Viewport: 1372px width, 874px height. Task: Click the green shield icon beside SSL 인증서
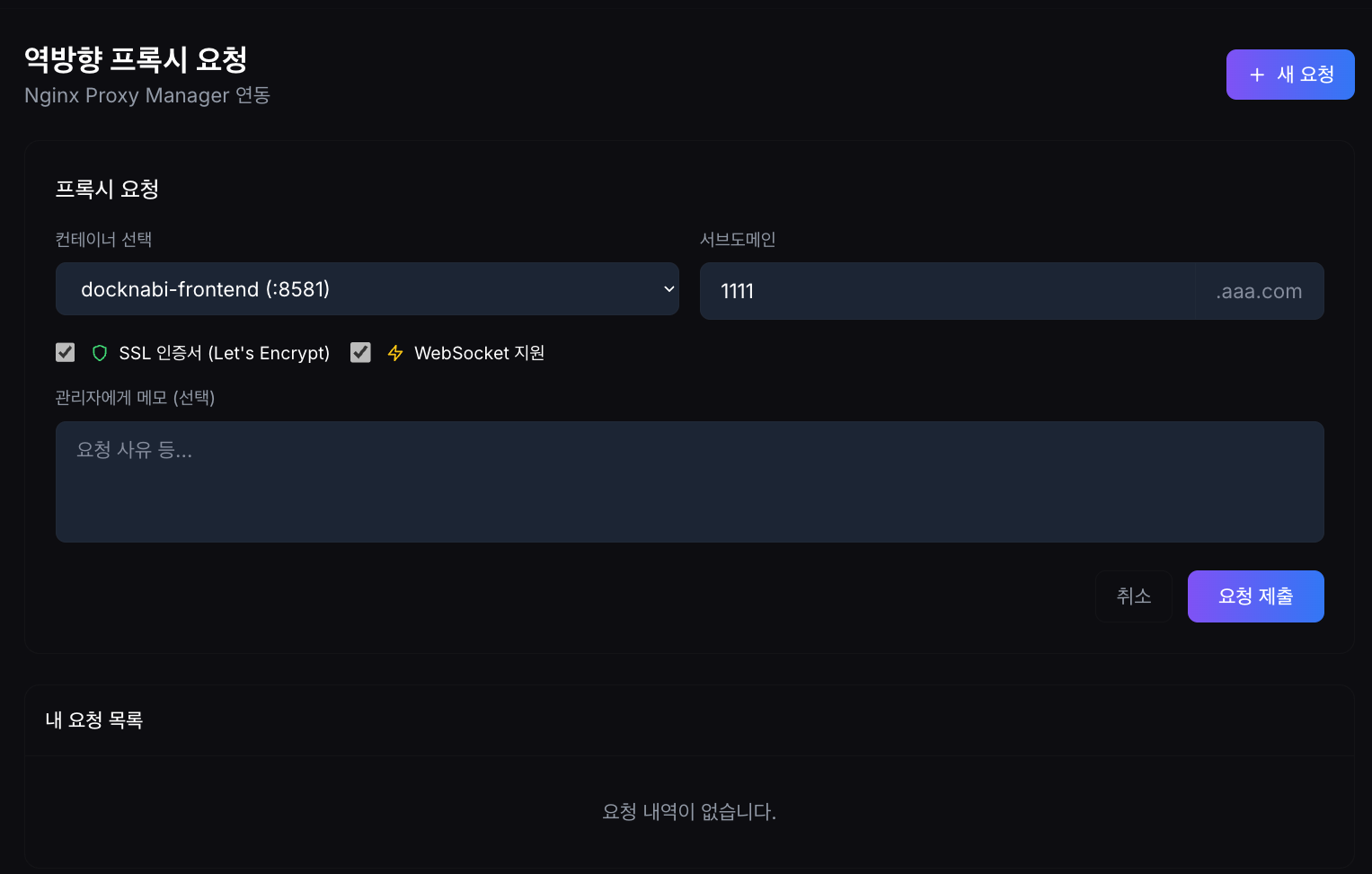(99, 353)
